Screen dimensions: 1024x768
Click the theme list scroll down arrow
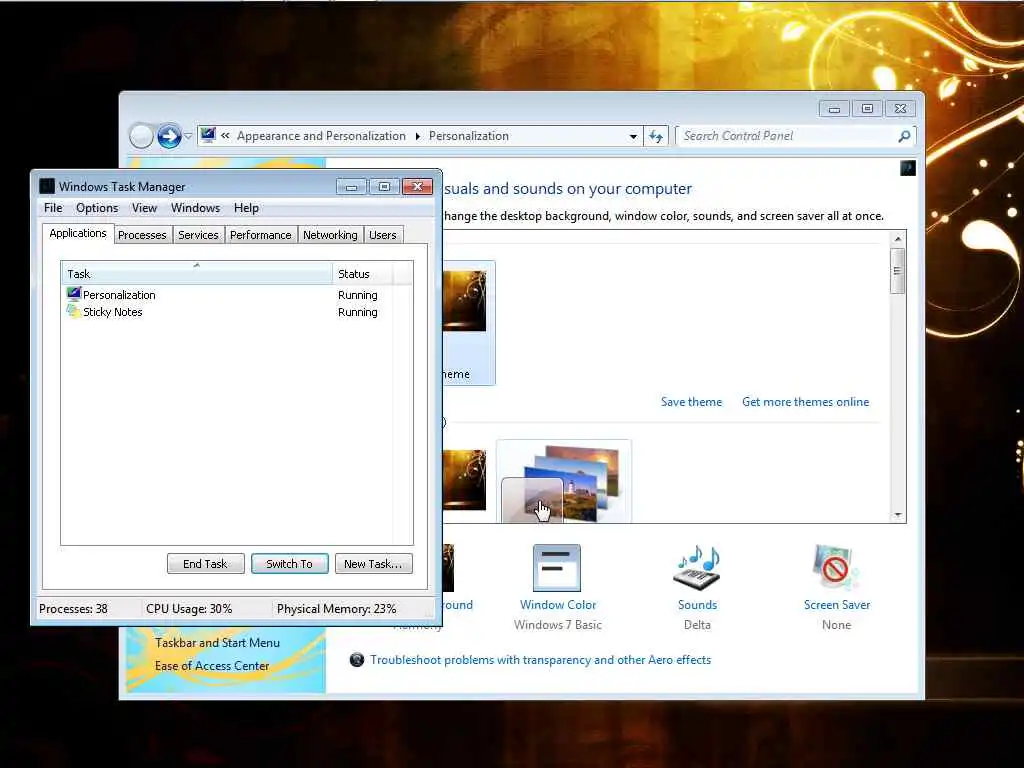coord(898,515)
